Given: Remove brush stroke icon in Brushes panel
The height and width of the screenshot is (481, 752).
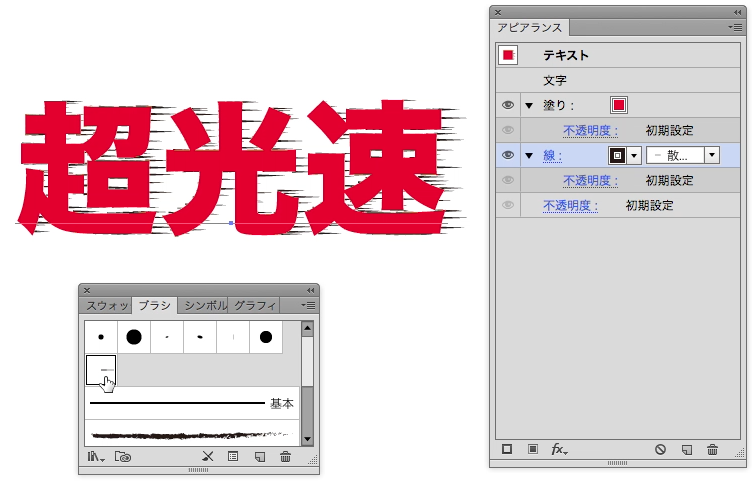Looking at the screenshot, I should 208,457.
